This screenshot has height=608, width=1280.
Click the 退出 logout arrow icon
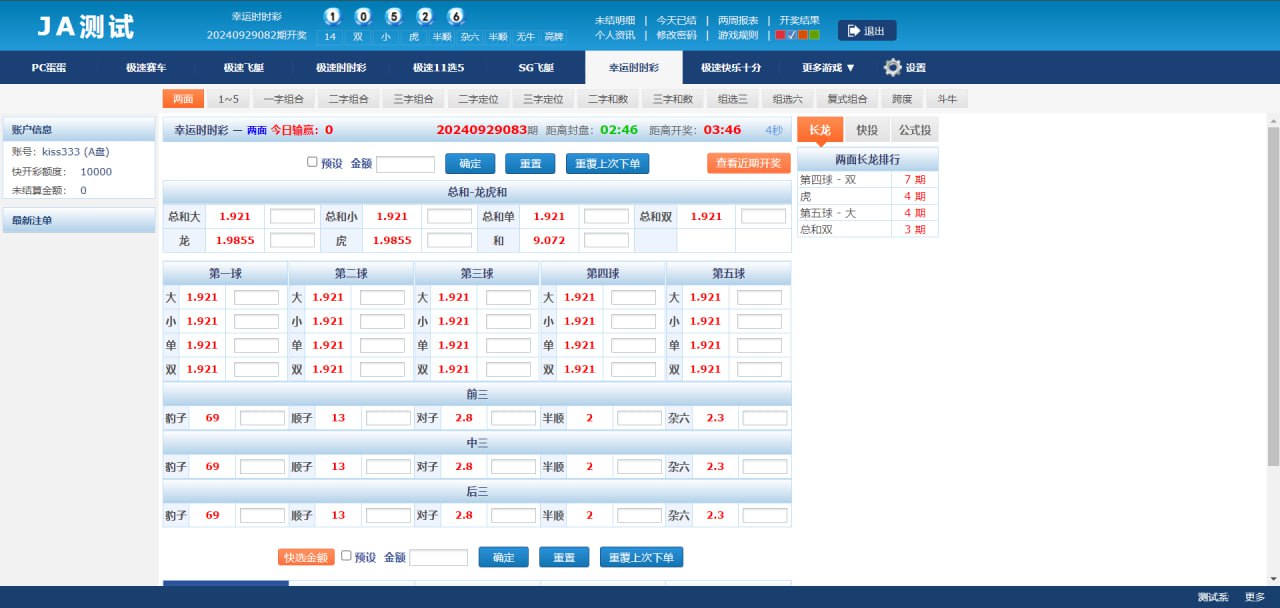[853, 31]
